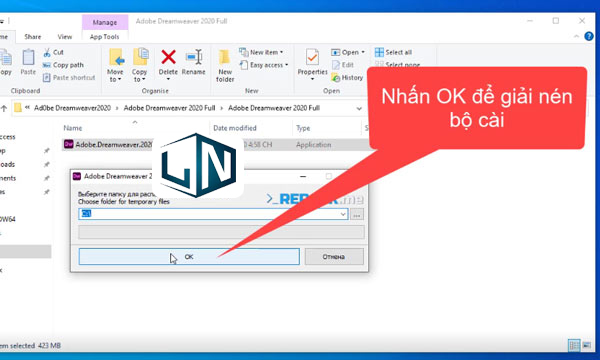Click the Manage contextual tab
Image resolution: width=600 pixels, height=360 pixels.
coord(105,23)
